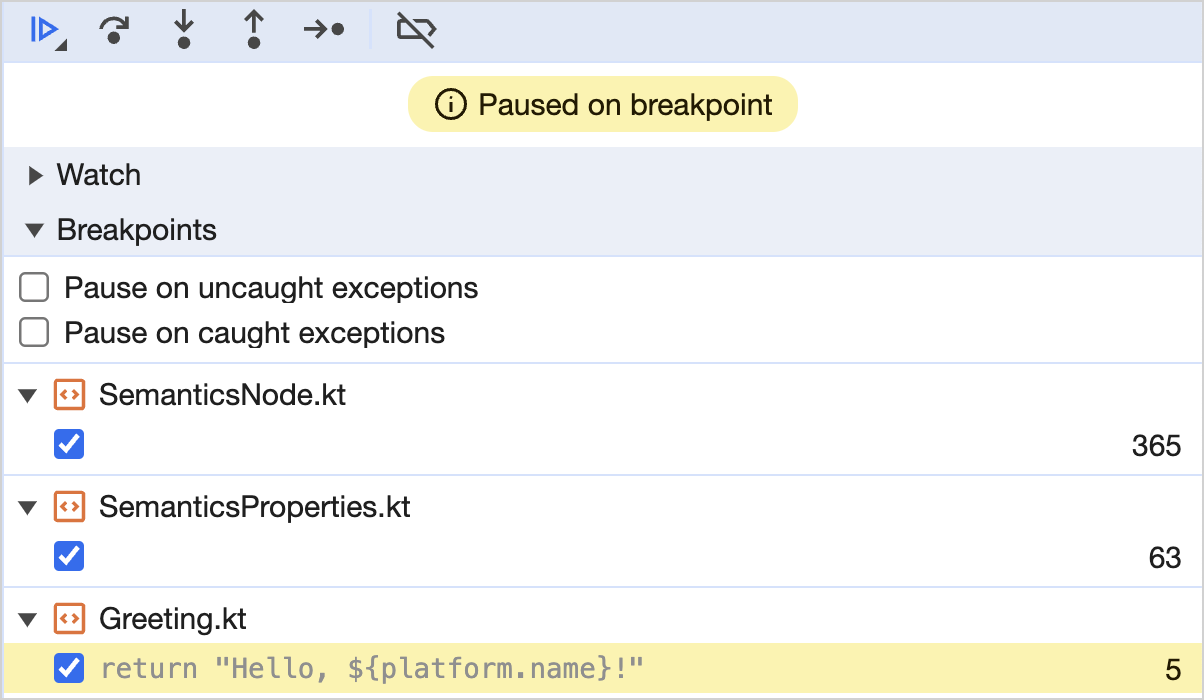This screenshot has width=1204, height=700.
Task: Collapse the Breakpoints section
Action: tap(35, 231)
